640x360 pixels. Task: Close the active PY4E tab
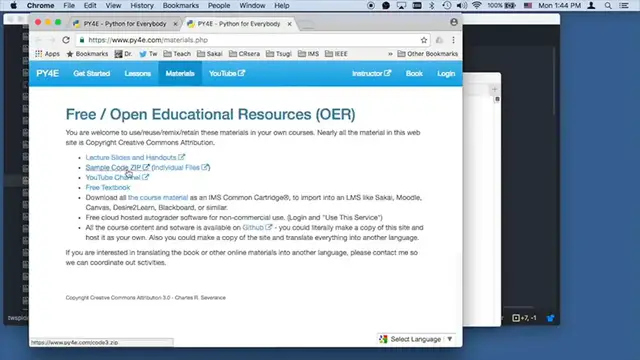click(x=289, y=24)
